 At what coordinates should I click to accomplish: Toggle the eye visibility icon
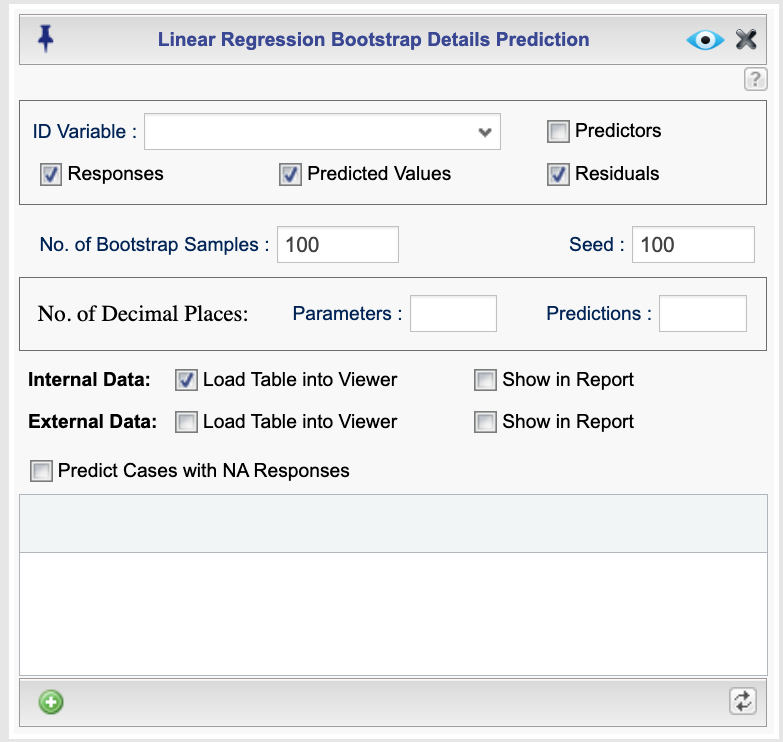pos(705,40)
